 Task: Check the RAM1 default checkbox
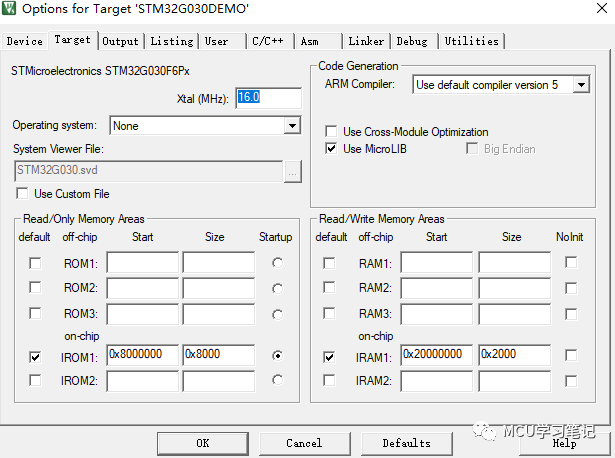pos(329,263)
